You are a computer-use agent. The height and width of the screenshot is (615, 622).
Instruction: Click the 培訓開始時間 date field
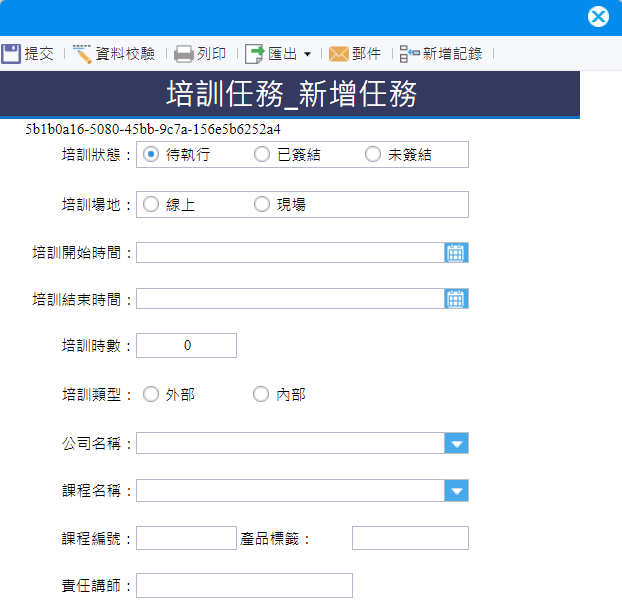[x=290, y=252]
